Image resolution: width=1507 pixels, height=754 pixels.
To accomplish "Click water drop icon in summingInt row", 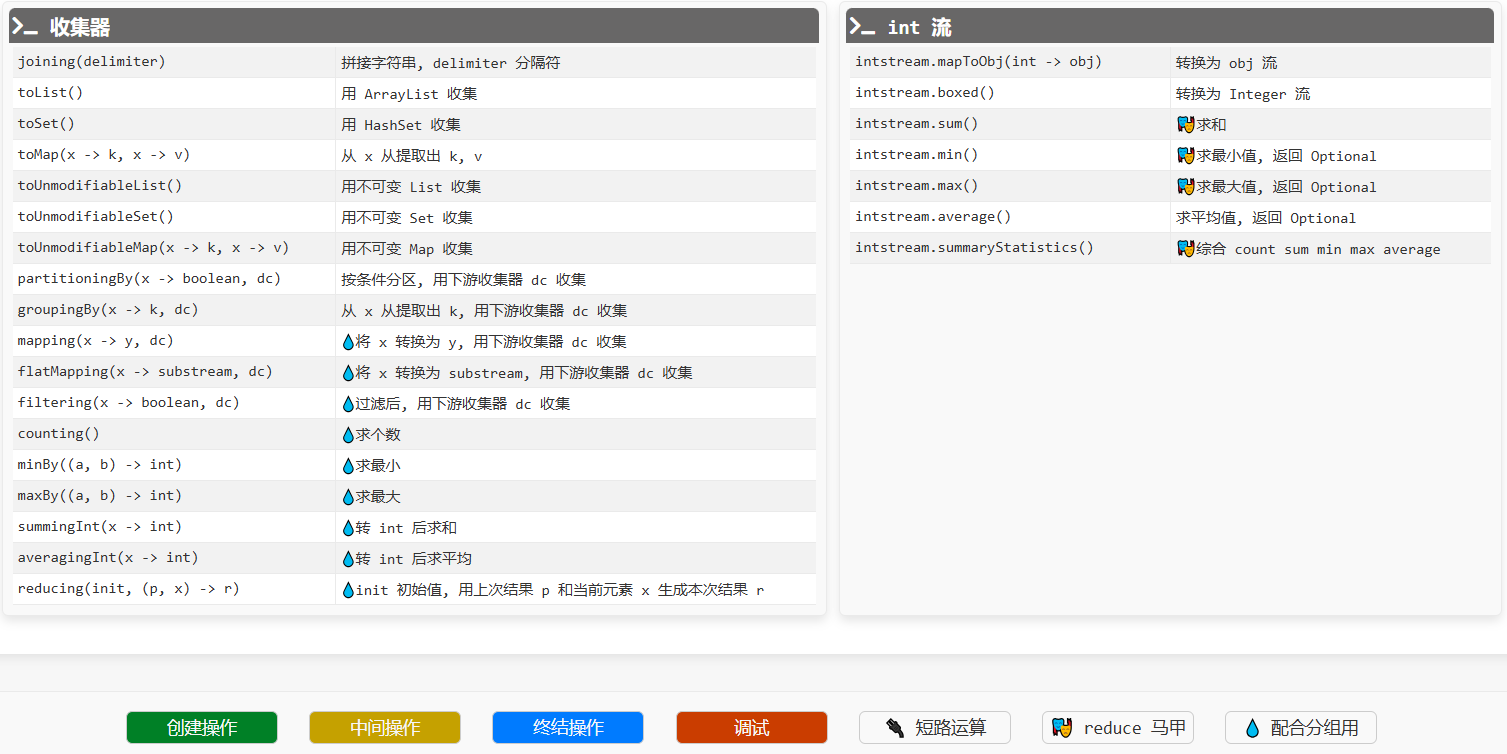I will pos(348,528).
